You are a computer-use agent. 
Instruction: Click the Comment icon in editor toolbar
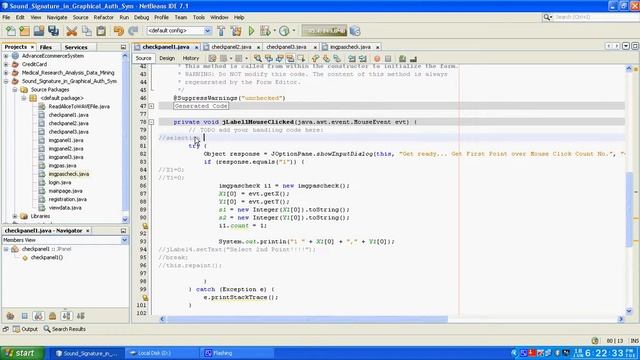pyautogui.click(x=402, y=59)
